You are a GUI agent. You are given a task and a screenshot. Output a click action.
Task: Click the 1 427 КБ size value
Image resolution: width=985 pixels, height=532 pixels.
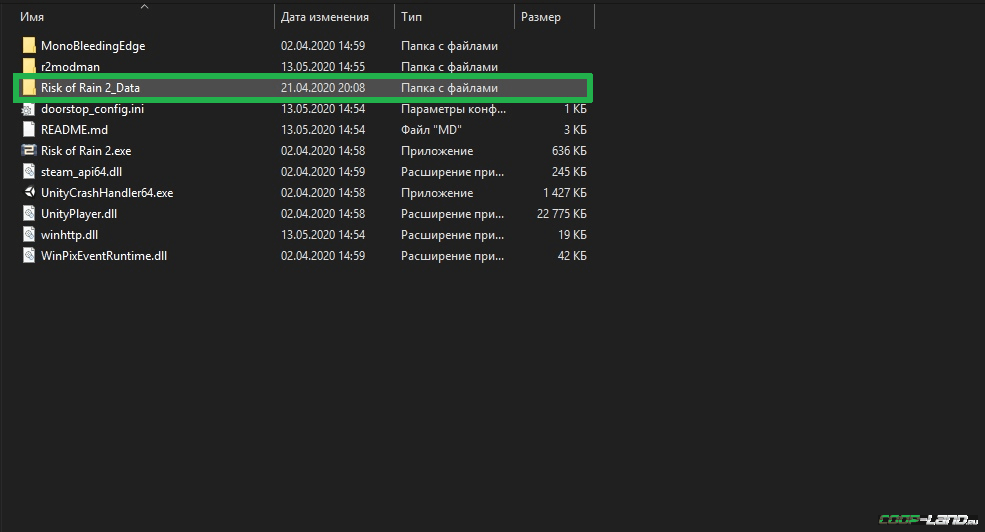565,193
